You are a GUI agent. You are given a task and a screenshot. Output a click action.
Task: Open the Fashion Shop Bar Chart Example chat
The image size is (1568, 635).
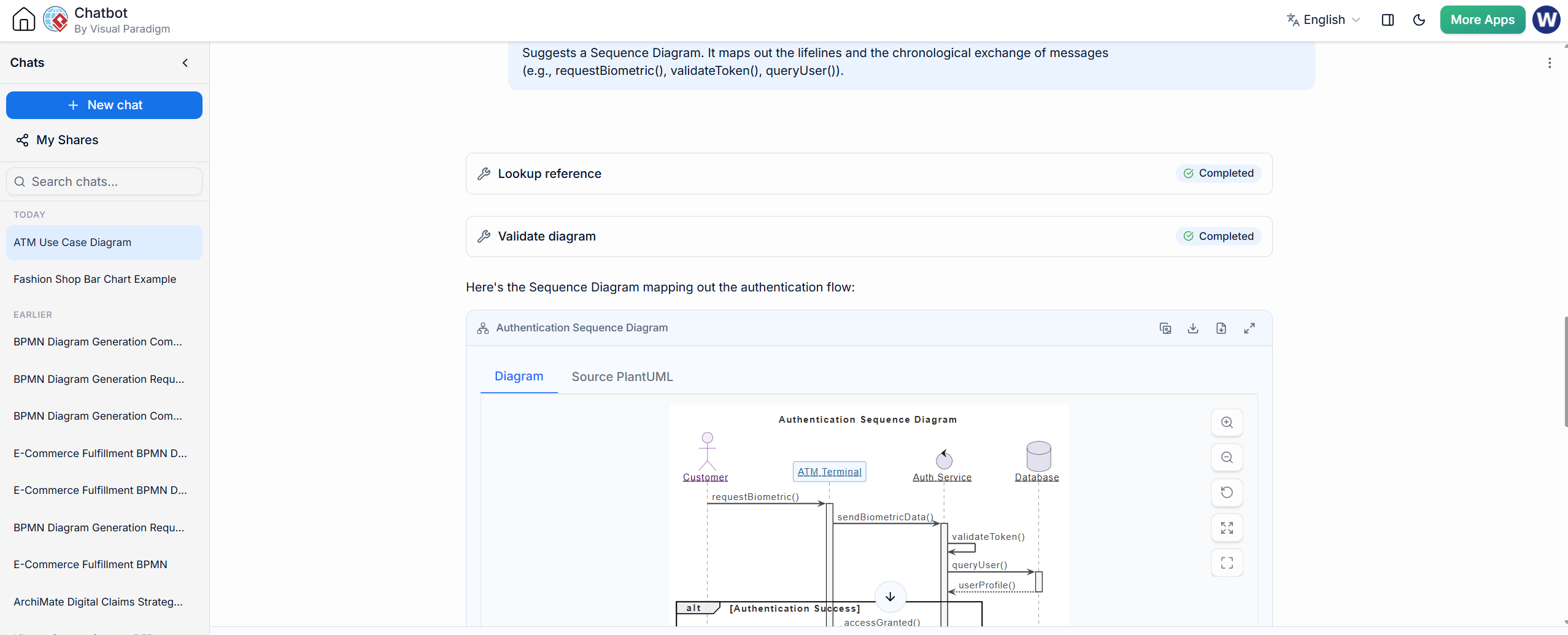pyautogui.click(x=104, y=279)
